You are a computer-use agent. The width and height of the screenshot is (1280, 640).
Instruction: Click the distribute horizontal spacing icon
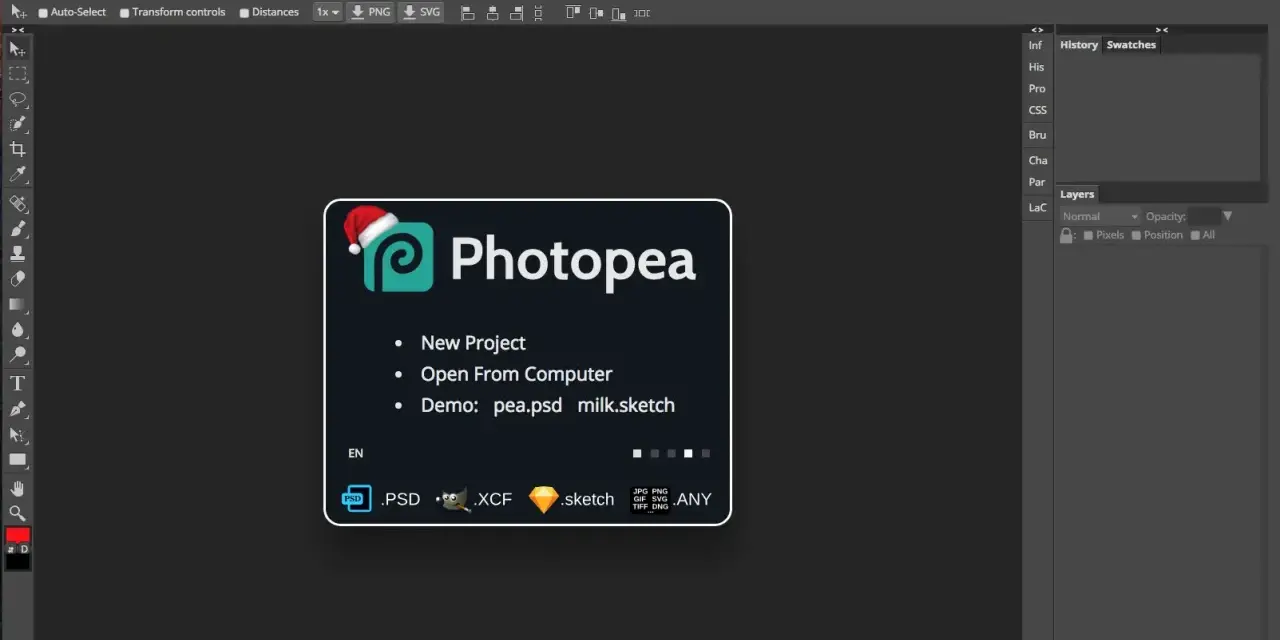tap(642, 13)
